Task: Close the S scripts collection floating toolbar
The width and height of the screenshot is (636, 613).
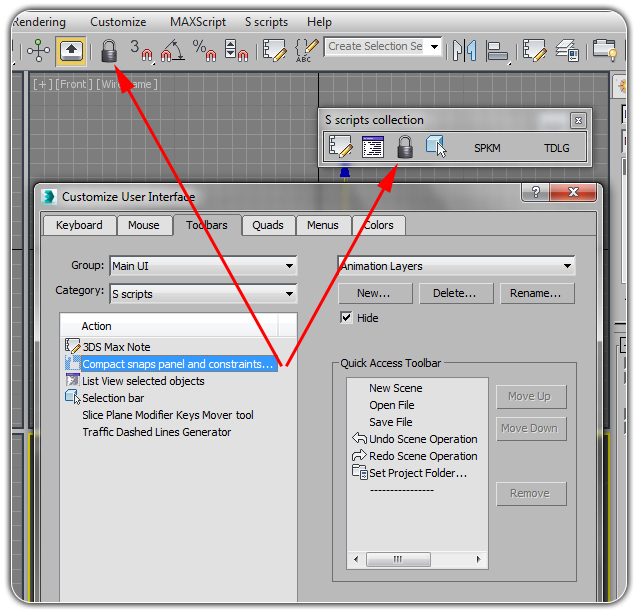Action: pos(578,120)
